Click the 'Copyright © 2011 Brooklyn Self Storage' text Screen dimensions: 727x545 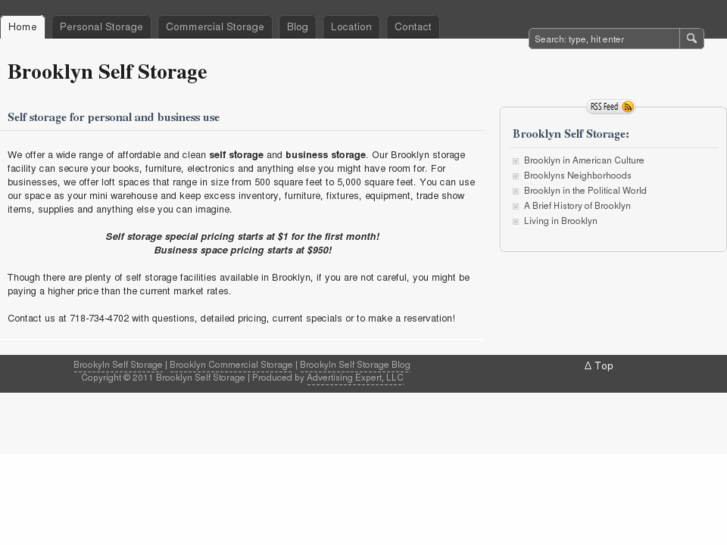click(x=163, y=378)
